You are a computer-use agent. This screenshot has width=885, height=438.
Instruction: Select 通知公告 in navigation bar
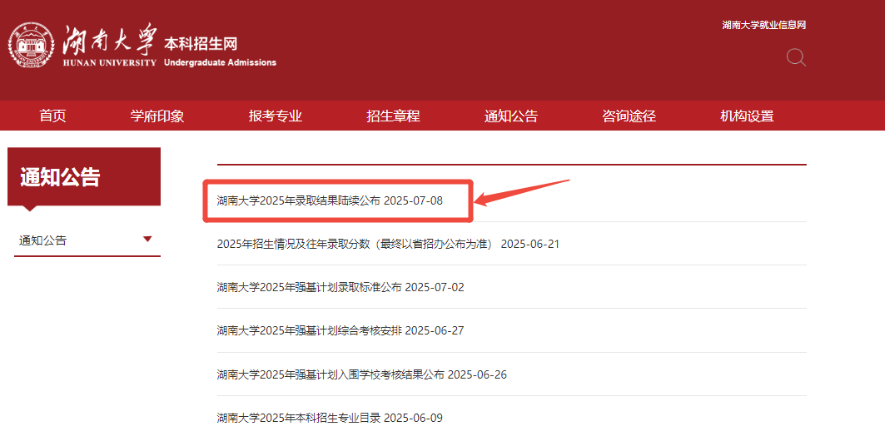511,116
